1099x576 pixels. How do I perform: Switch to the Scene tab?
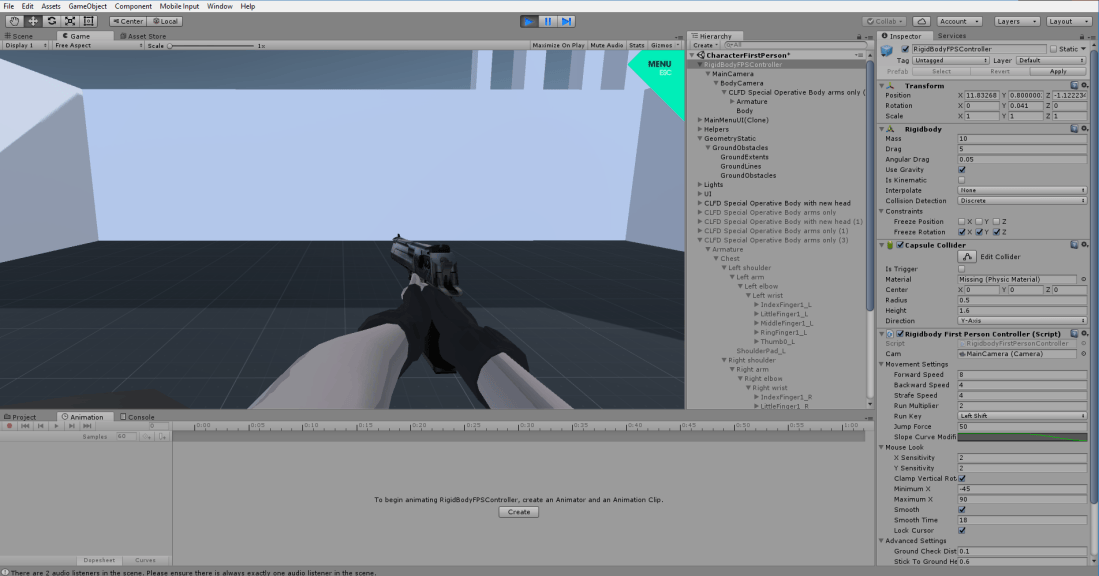point(19,36)
